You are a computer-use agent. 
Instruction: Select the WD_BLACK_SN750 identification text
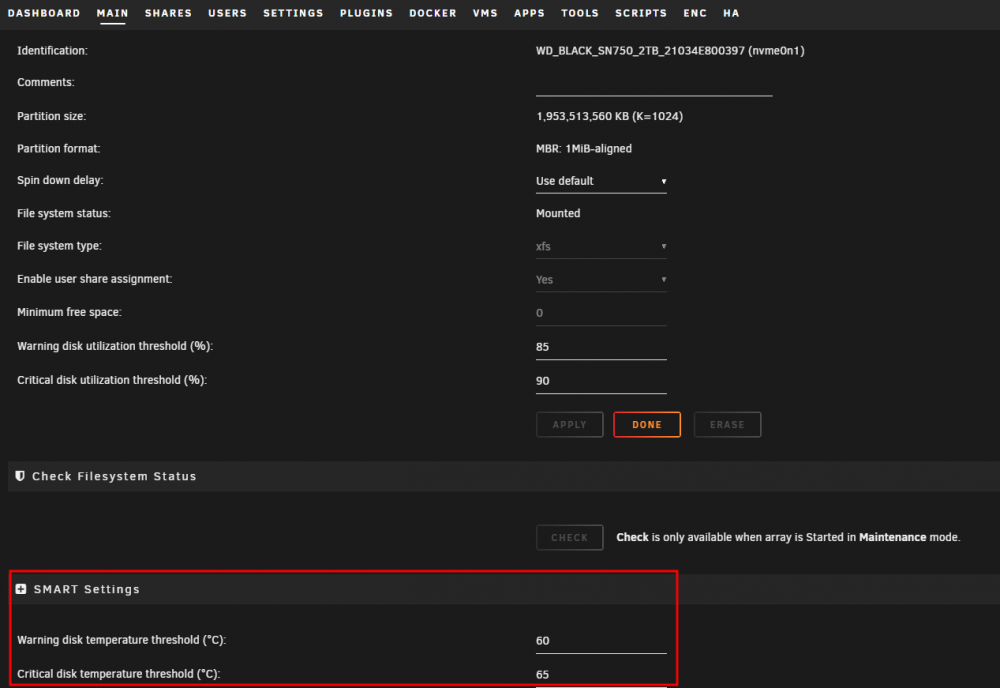pos(670,50)
